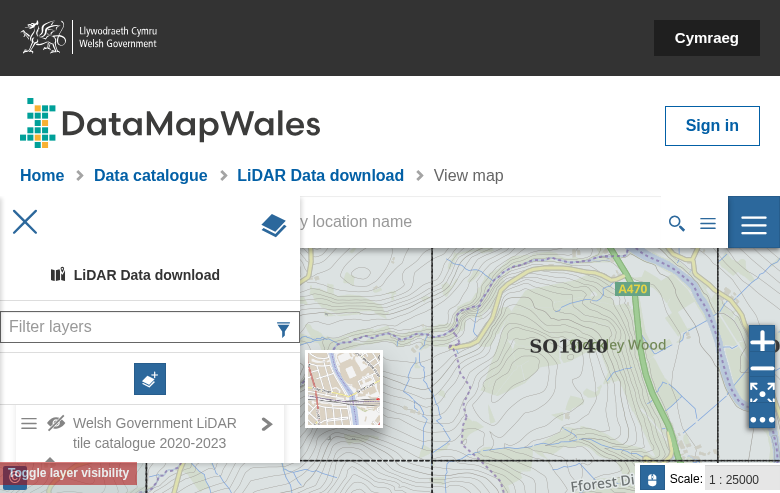Viewport: 780px width, 493px height.
Task: Zoom in on the map
Action: (x=762, y=342)
